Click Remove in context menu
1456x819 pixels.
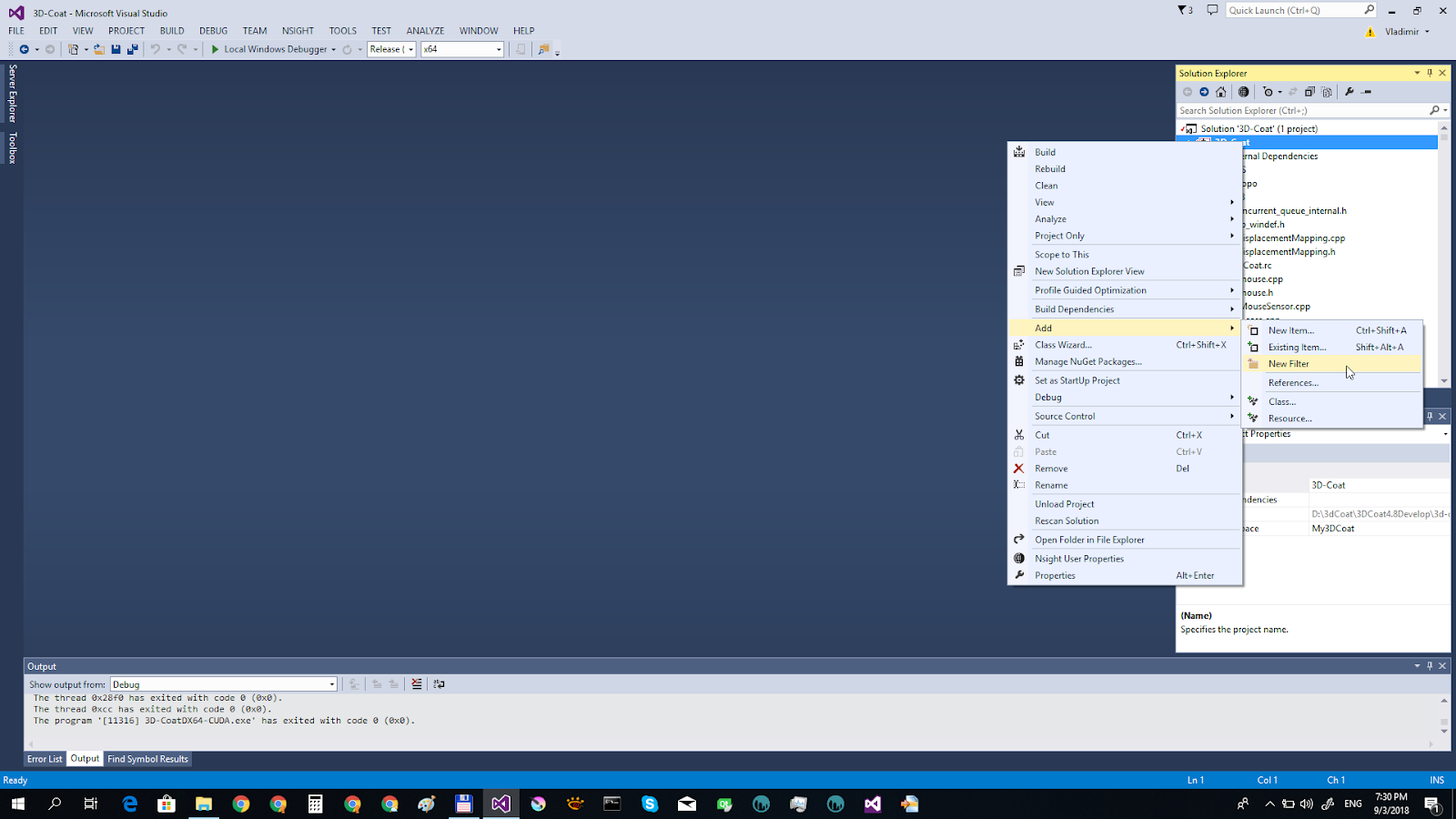click(1125, 469)
